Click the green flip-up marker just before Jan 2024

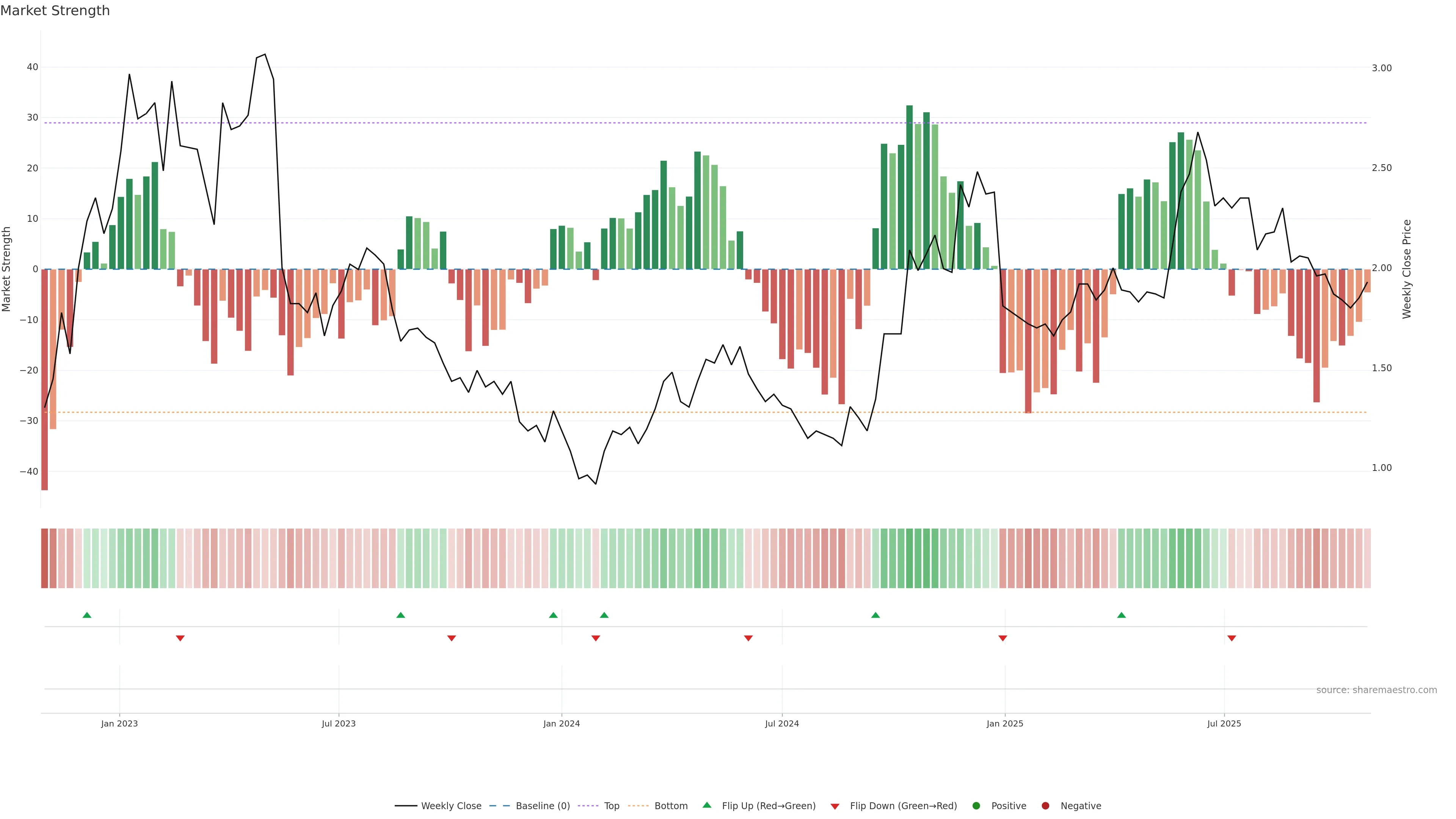(x=553, y=615)
